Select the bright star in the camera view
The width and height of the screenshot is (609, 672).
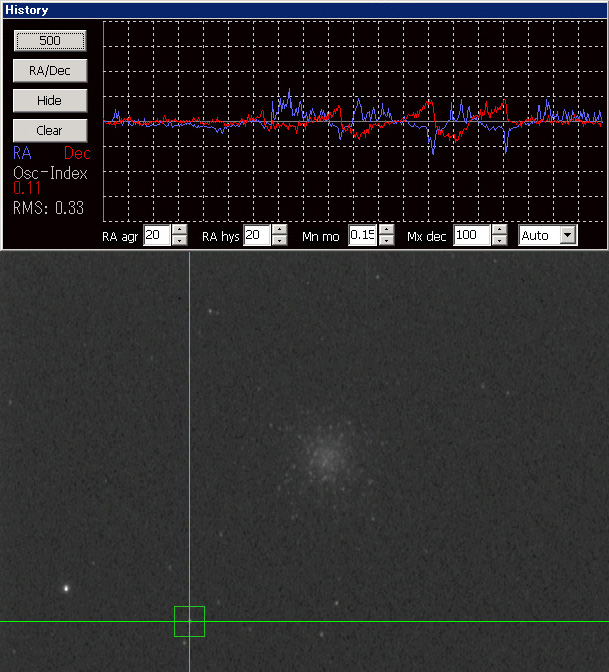66,588
